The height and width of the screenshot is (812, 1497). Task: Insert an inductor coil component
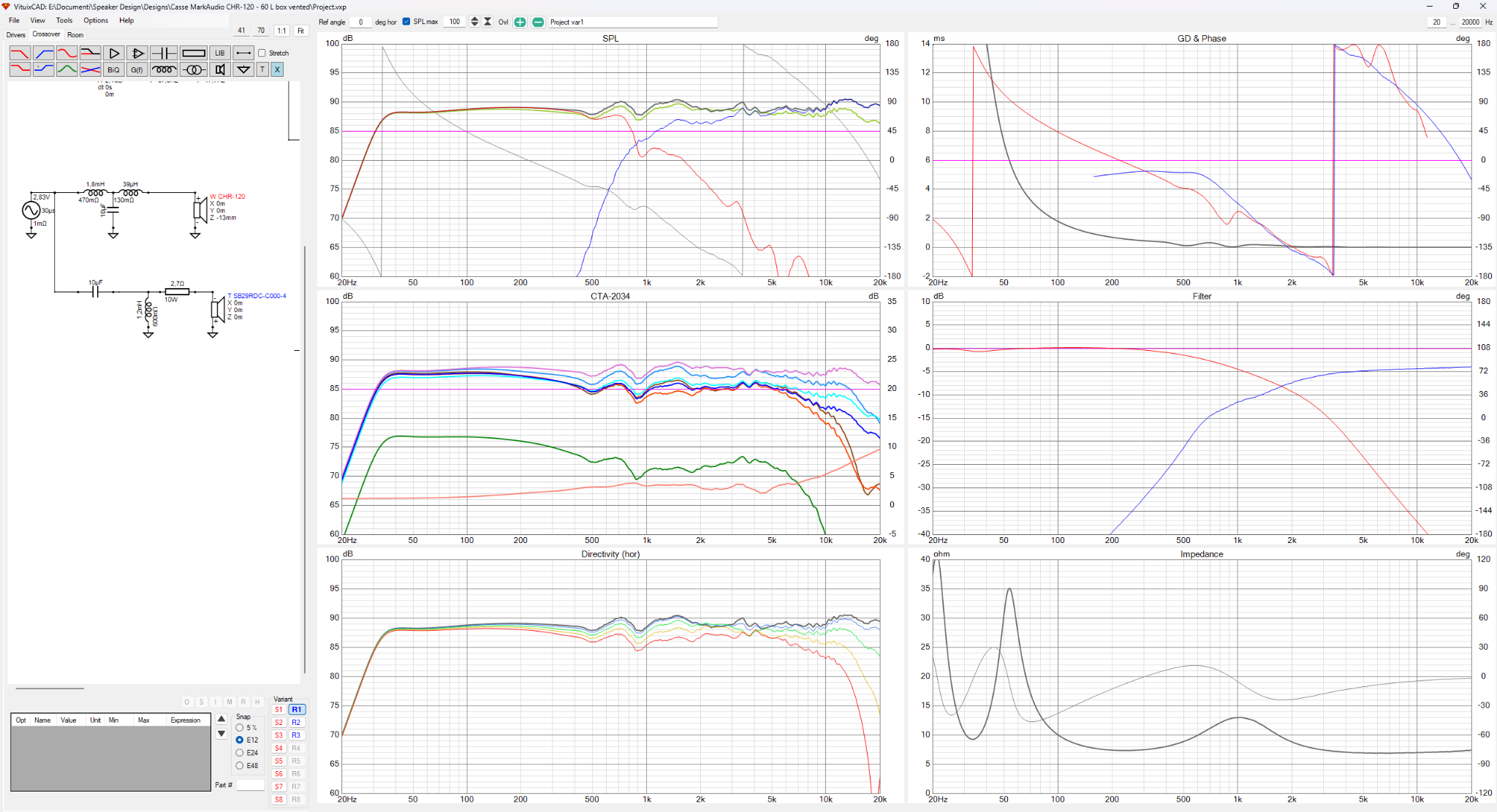point(164,69)
